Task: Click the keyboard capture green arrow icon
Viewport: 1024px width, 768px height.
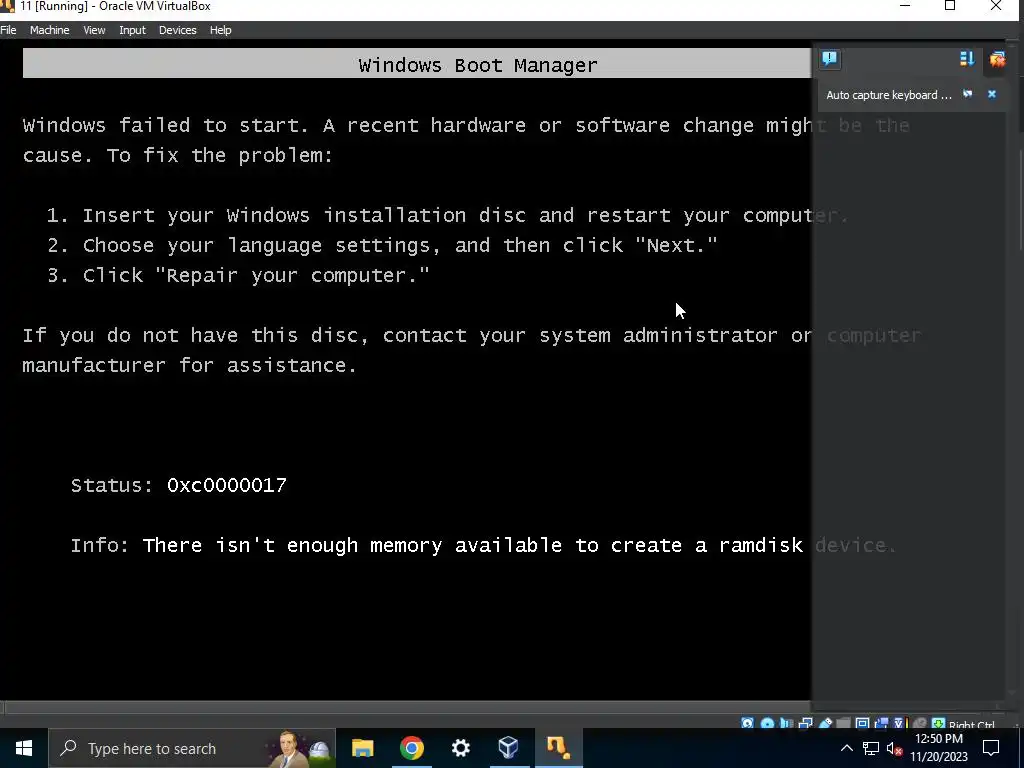Action: 938,724
